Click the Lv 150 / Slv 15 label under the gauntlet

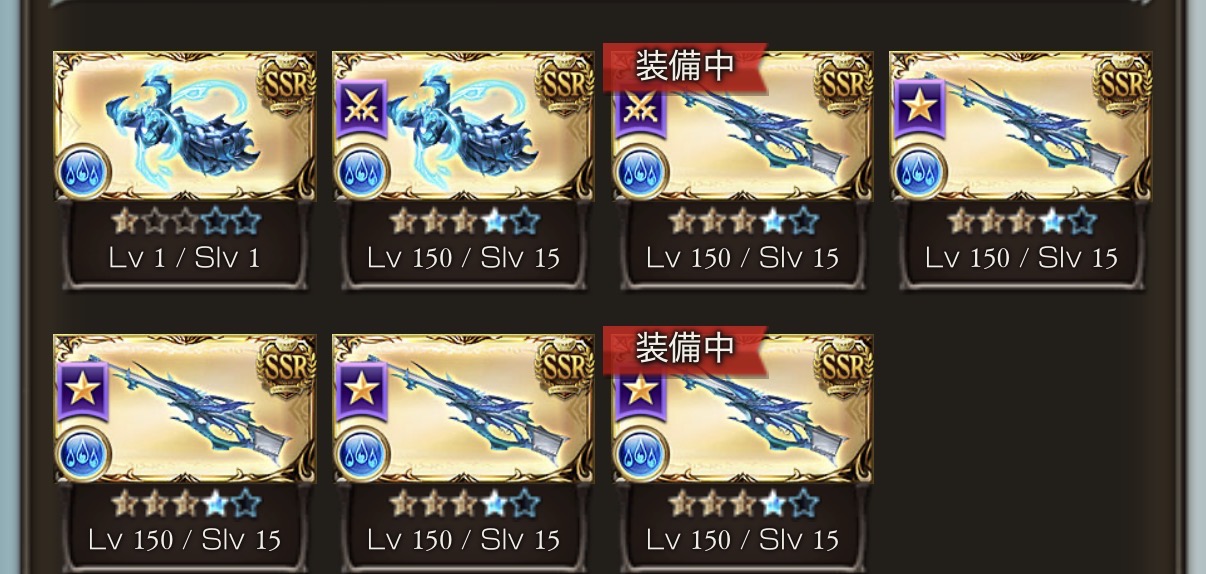click(x=463, y=258)
